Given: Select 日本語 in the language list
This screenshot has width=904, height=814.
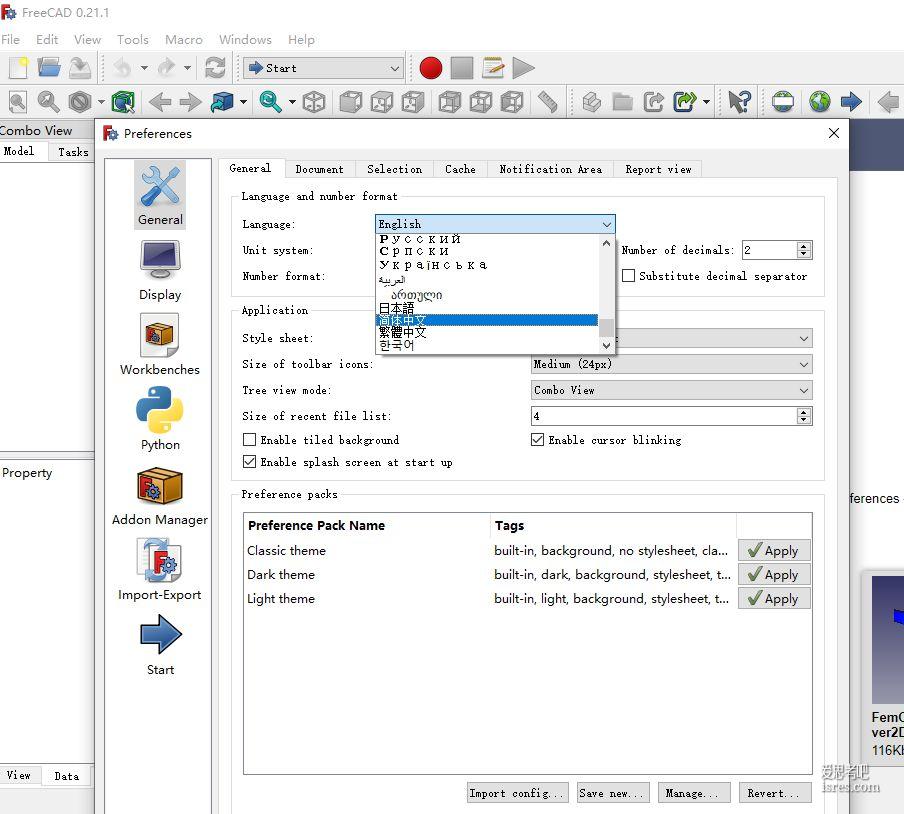Looking at the screenshot, I should tap(487, 308).
